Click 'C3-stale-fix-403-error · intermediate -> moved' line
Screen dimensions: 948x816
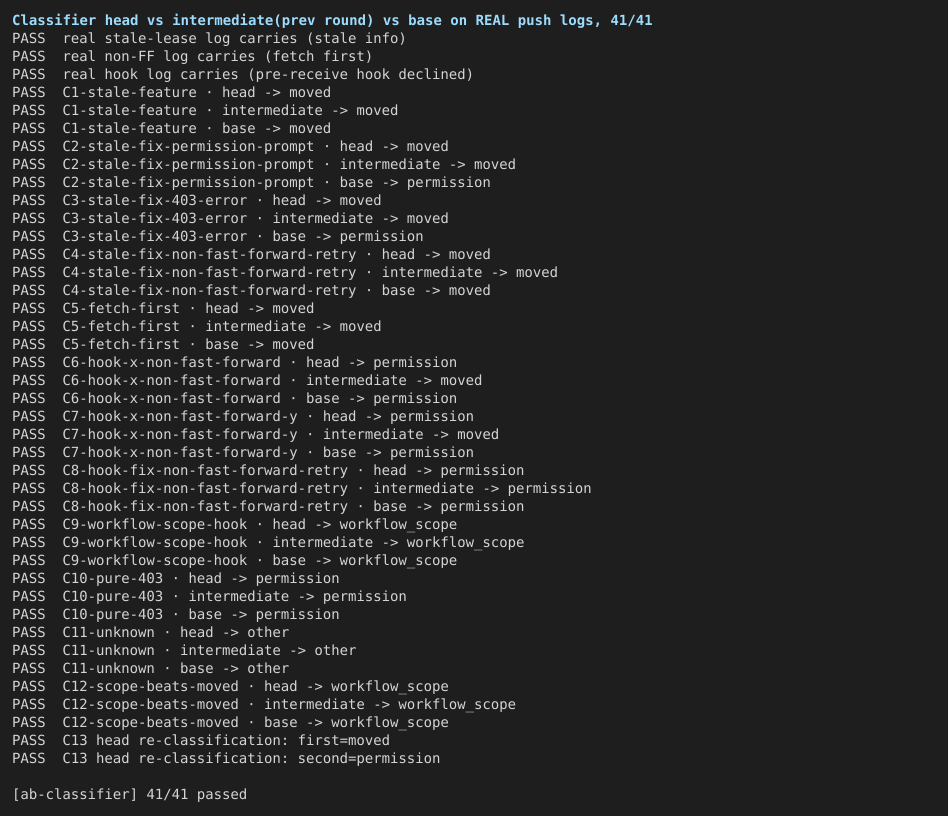click(230, 218)
